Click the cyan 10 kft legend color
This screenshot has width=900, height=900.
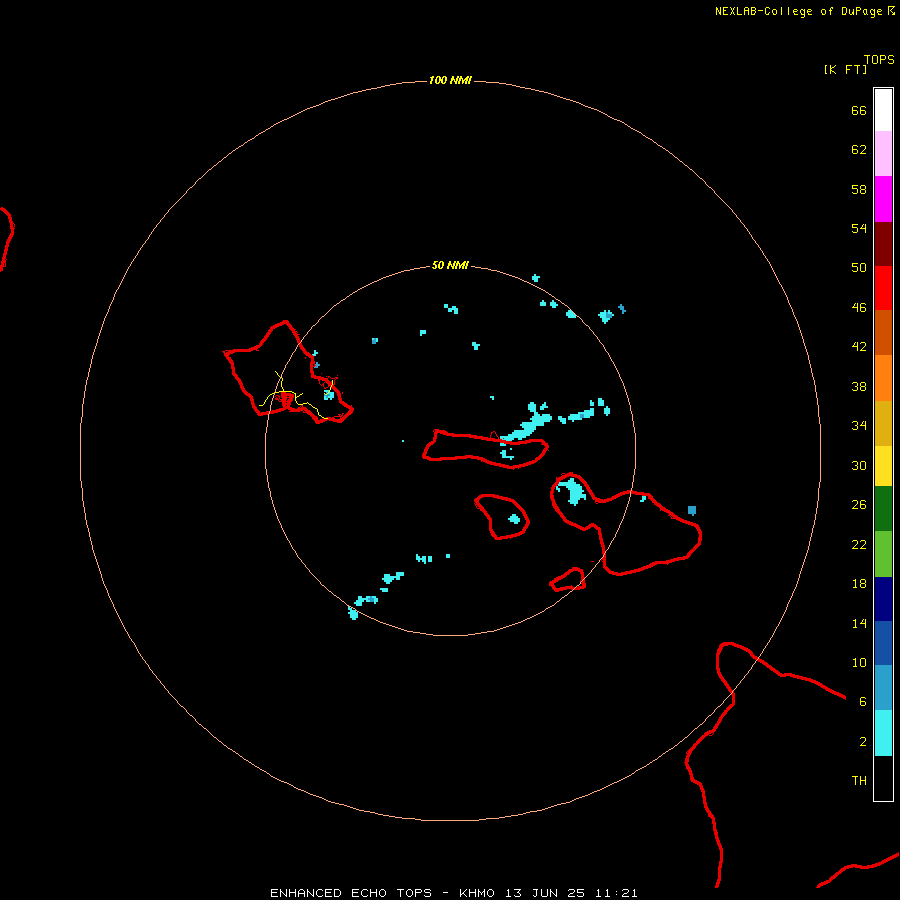pos(883,733)
